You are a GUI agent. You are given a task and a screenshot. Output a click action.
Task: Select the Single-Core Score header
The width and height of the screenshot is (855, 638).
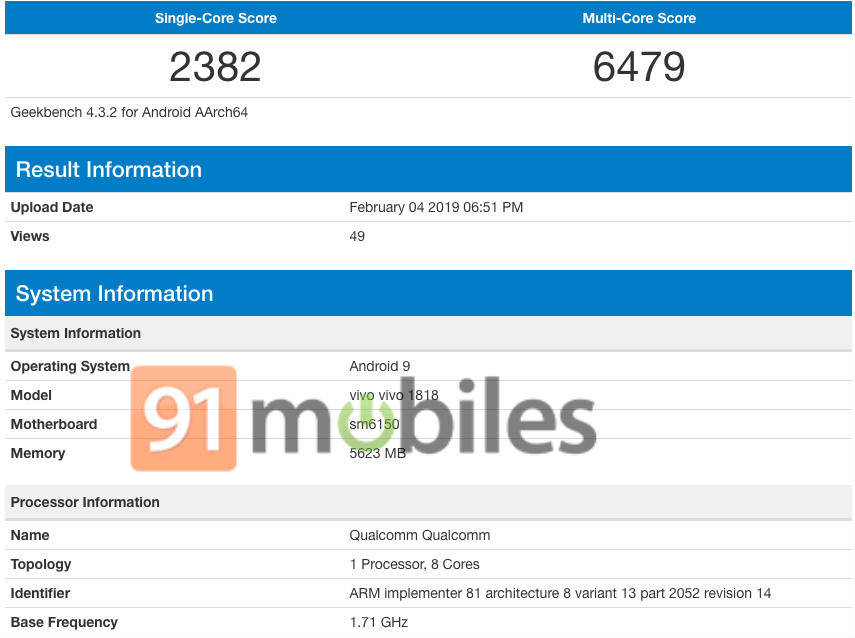click(x=215, y=17)
